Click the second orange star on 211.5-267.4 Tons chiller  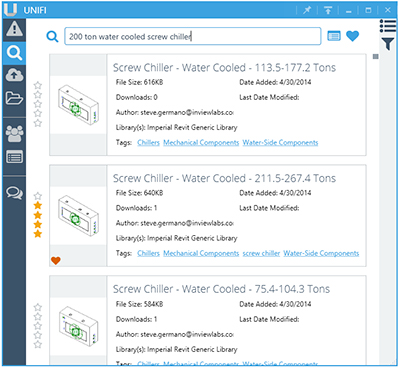tap(38, 215)
